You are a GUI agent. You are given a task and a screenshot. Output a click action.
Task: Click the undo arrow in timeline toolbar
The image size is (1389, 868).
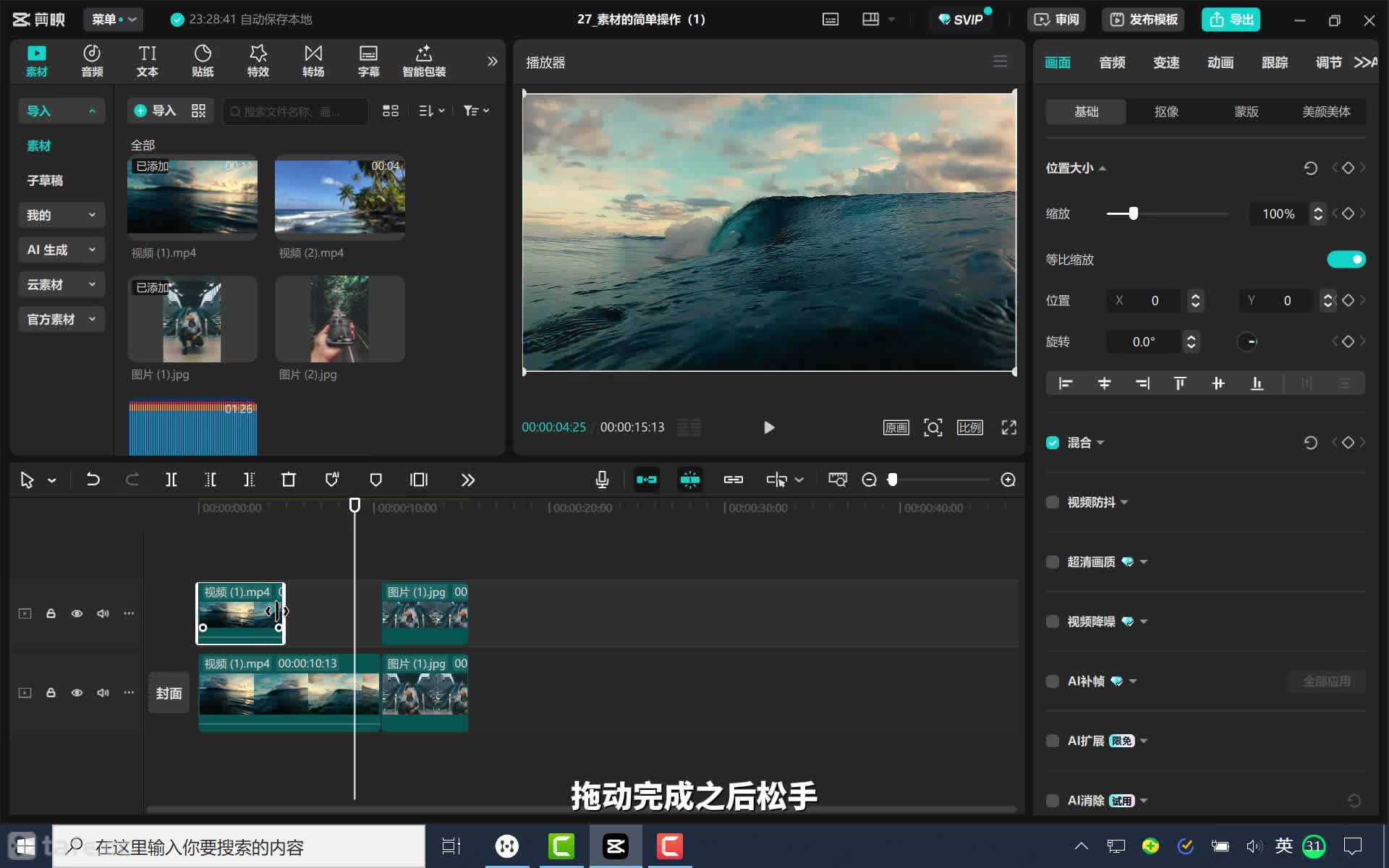93,480
